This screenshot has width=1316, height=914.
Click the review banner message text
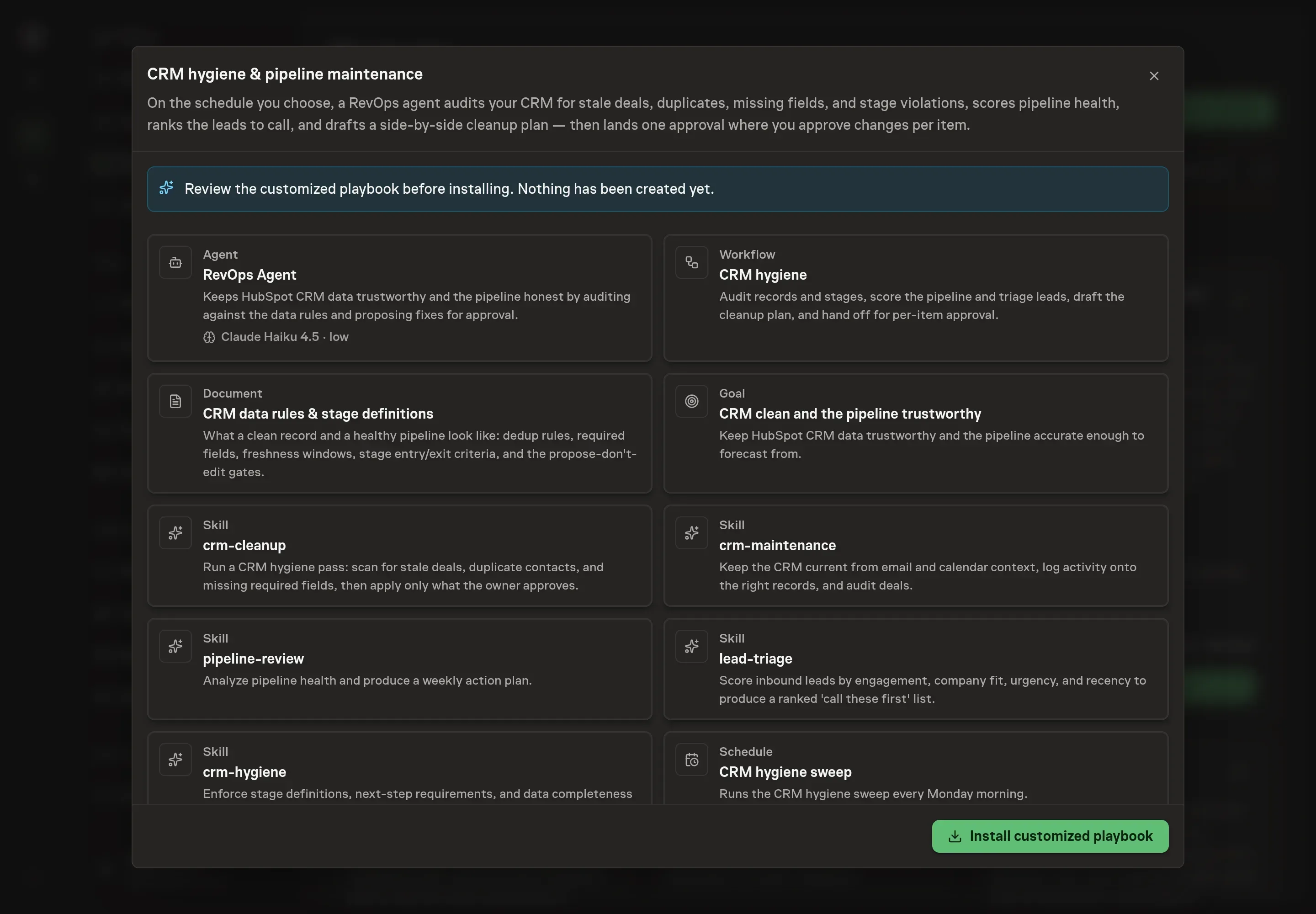pos(449,189)
